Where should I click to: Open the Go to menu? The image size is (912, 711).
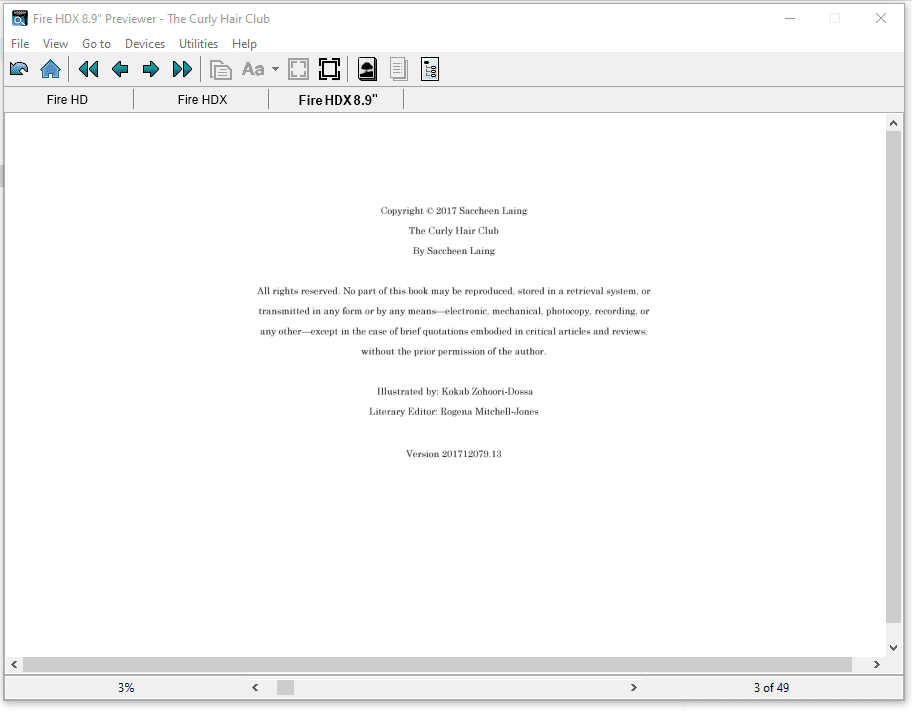(96, 44)
